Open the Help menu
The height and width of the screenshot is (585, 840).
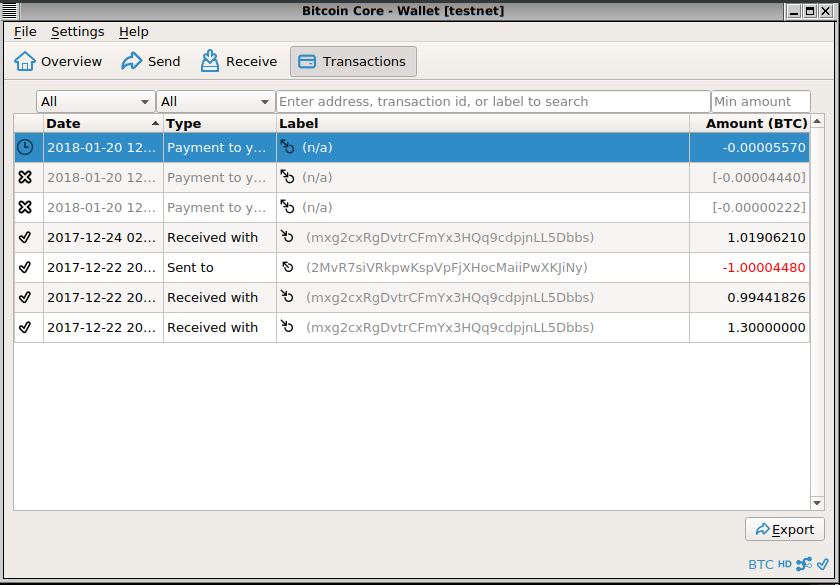coord(133,32)
